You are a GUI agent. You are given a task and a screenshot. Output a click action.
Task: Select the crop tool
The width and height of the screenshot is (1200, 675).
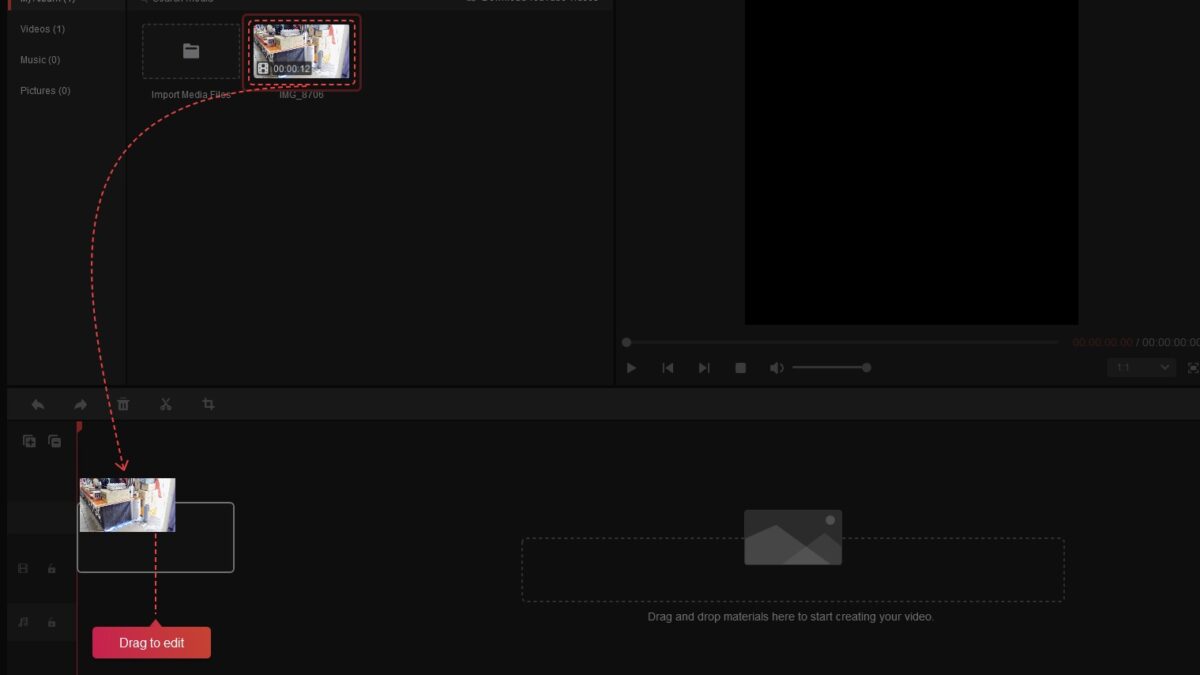coord(208,405)
